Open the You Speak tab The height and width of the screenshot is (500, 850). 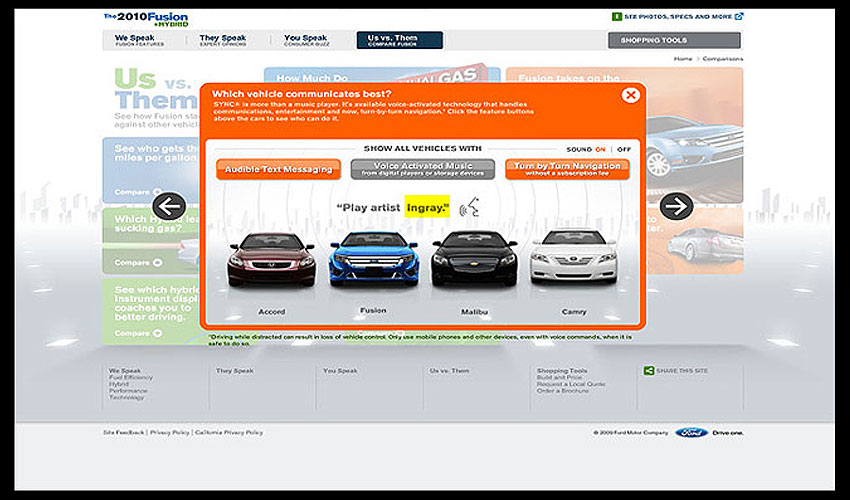306,40
